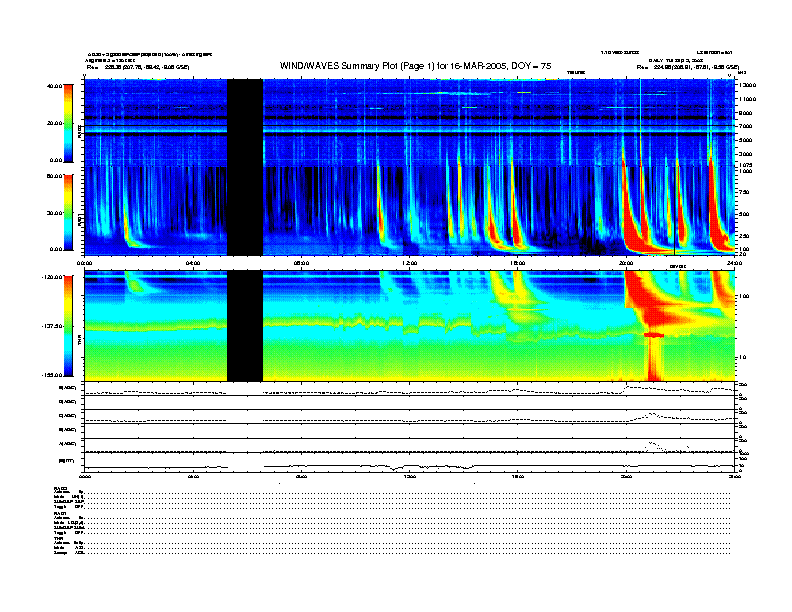Screen dimensions: 792x612
Task: Click the -137.50 color scale label
Action: tap(53, 326)
